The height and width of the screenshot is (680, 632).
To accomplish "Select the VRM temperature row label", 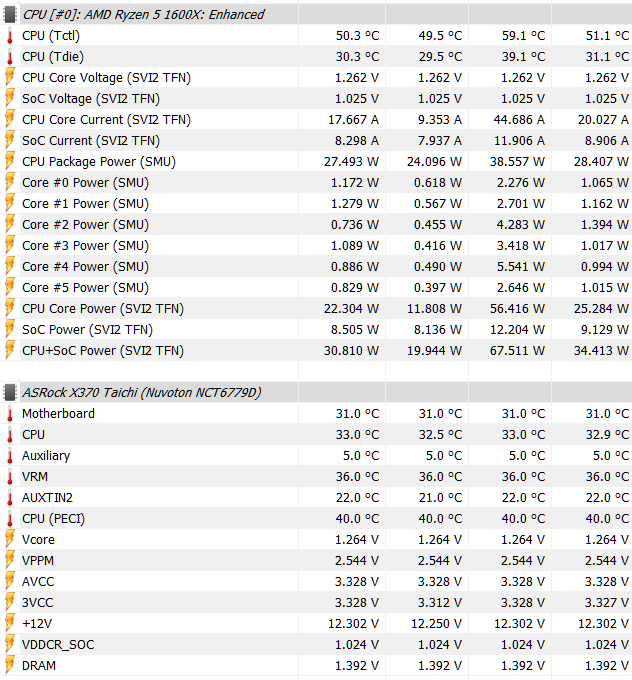I will [35, 477].
